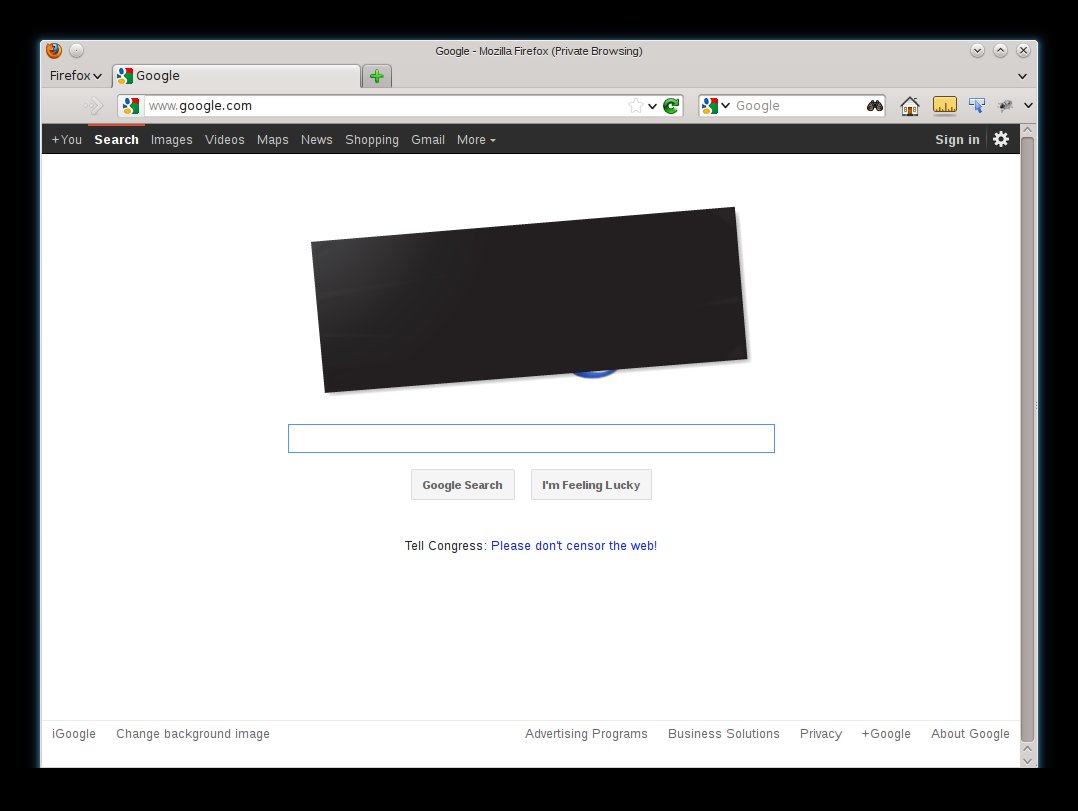The width and height of the screenshot is (1078, 811).
Task: Open Images in the Google navigation bar
Action: tap(171, 140)
